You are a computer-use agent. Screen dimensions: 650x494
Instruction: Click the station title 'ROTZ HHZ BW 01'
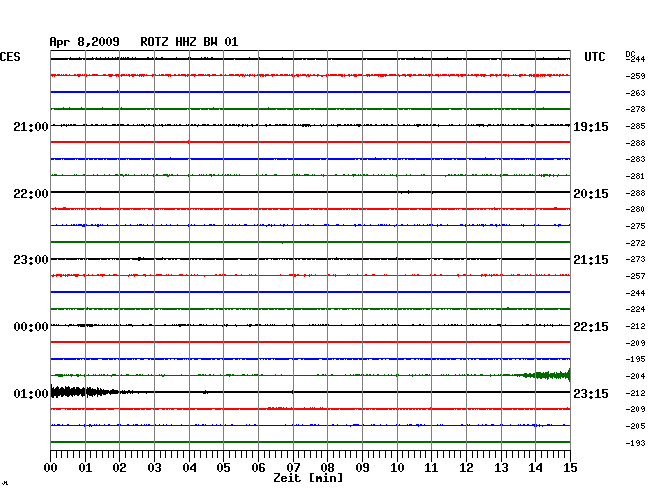(x=189, y=42)
